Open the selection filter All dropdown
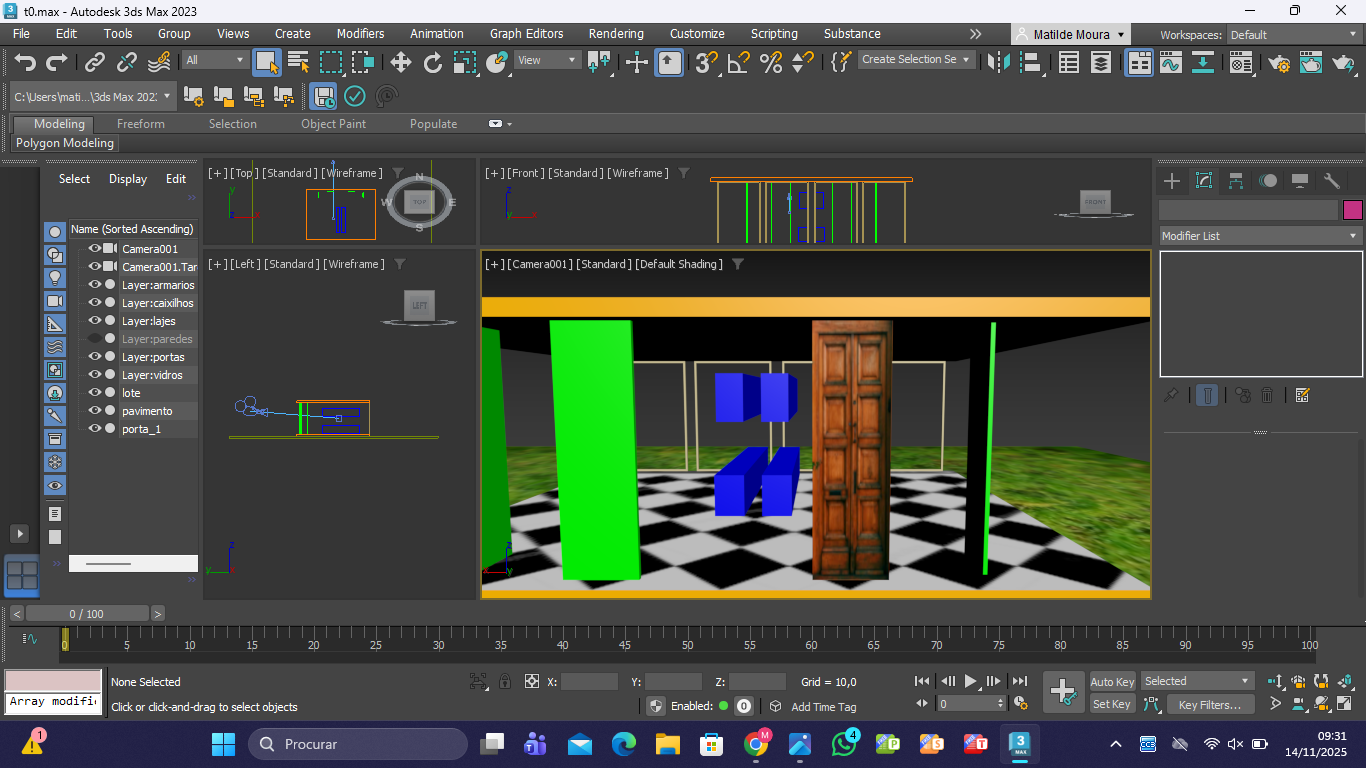This screenshot has width=1366, height=768. coord(215,60)
